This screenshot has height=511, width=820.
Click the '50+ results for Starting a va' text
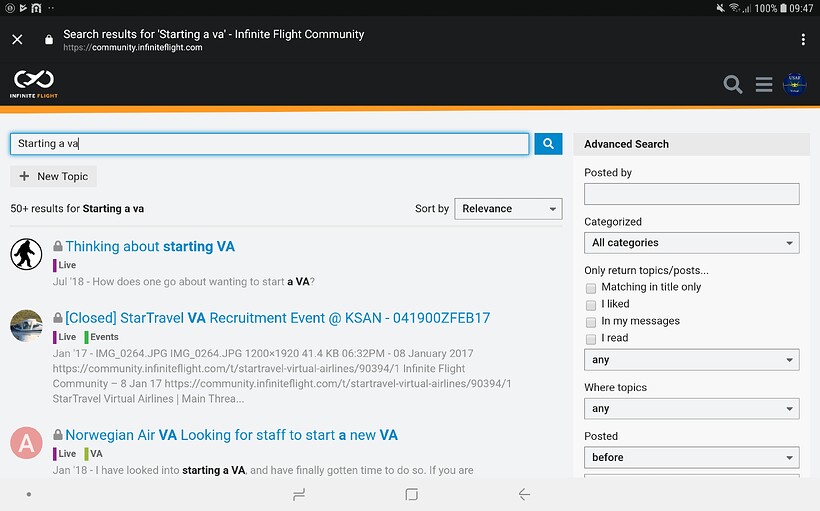[77, 209]
